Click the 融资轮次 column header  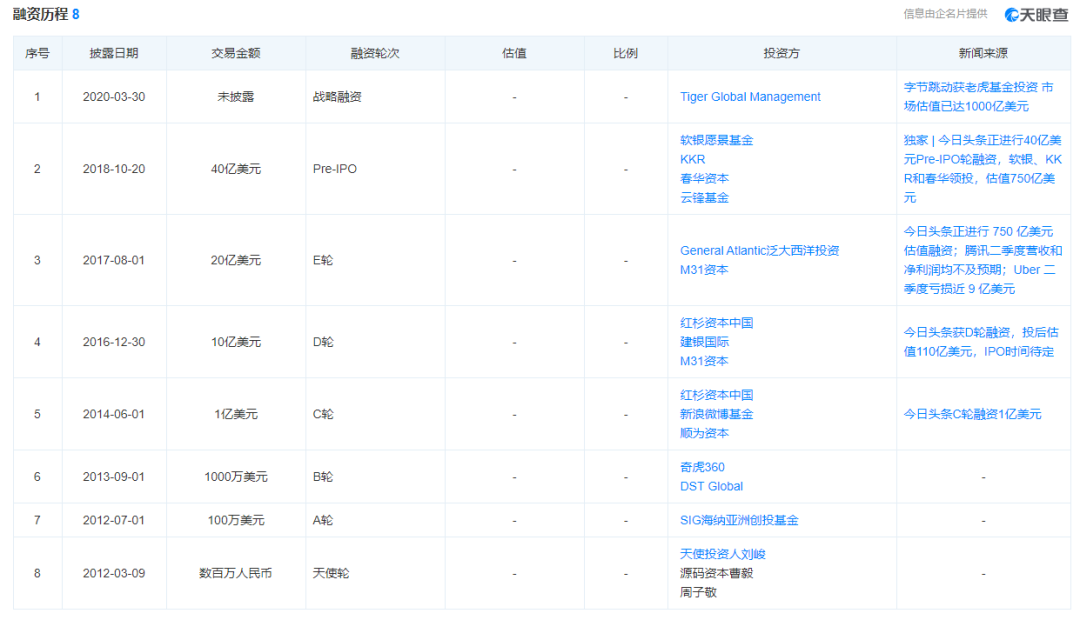[375, 54]
